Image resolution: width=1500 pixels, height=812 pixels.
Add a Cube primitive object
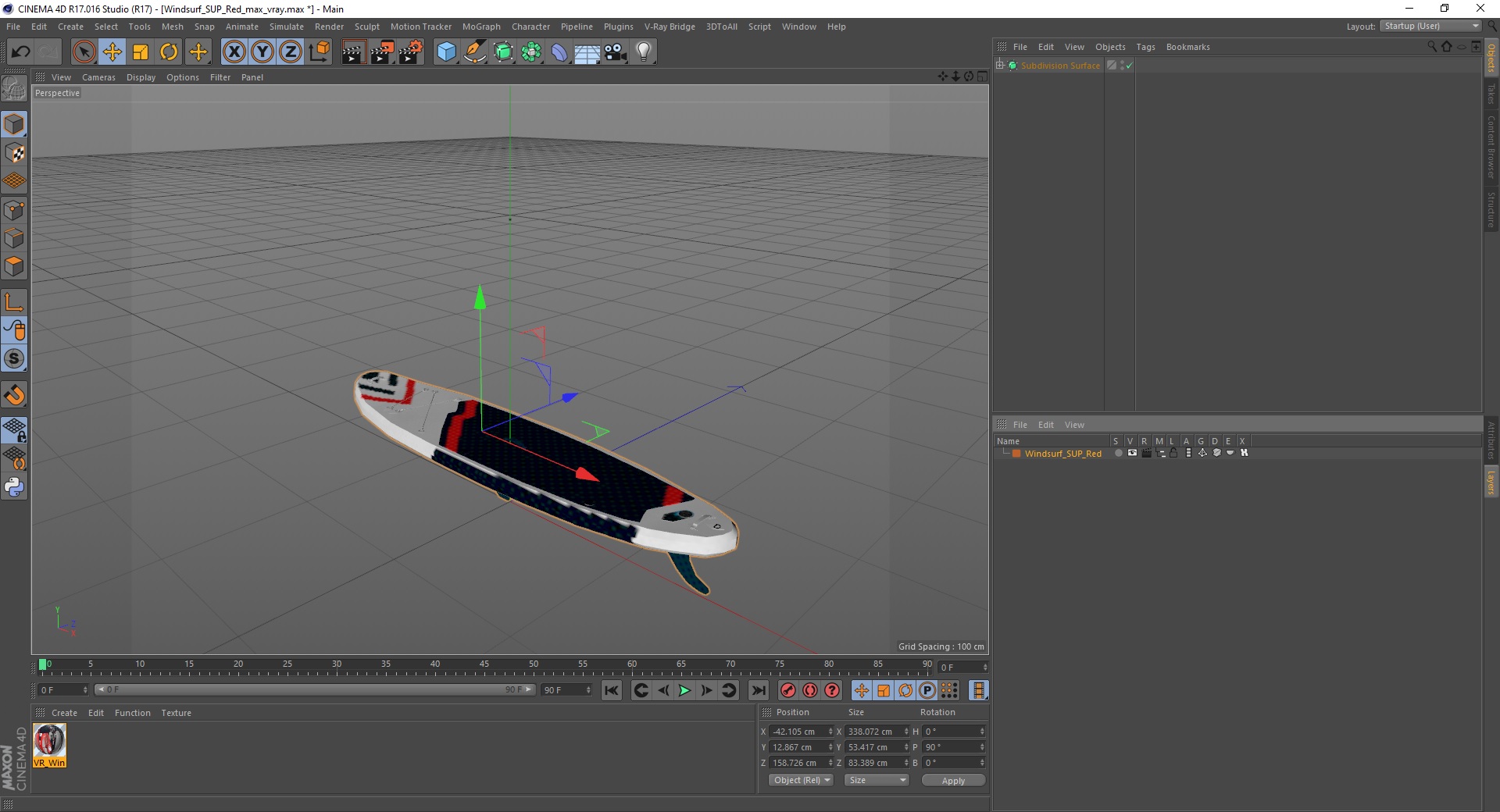coord(446,52)
